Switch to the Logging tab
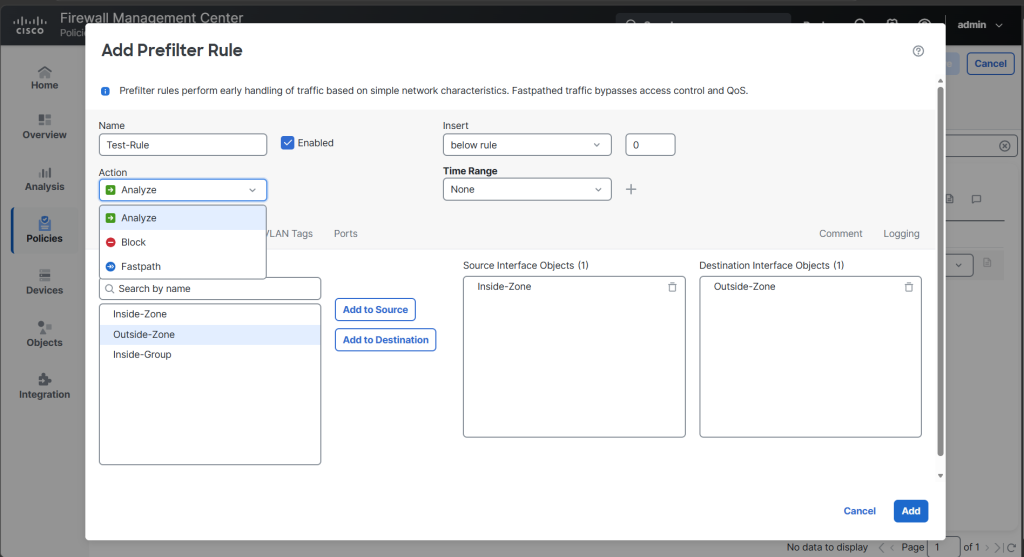This screenshot has height=557, width=1024. coord(901,234)
